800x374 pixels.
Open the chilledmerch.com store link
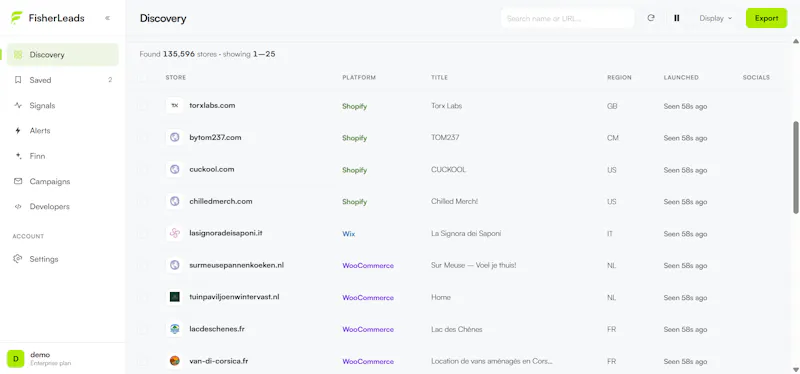221,202
